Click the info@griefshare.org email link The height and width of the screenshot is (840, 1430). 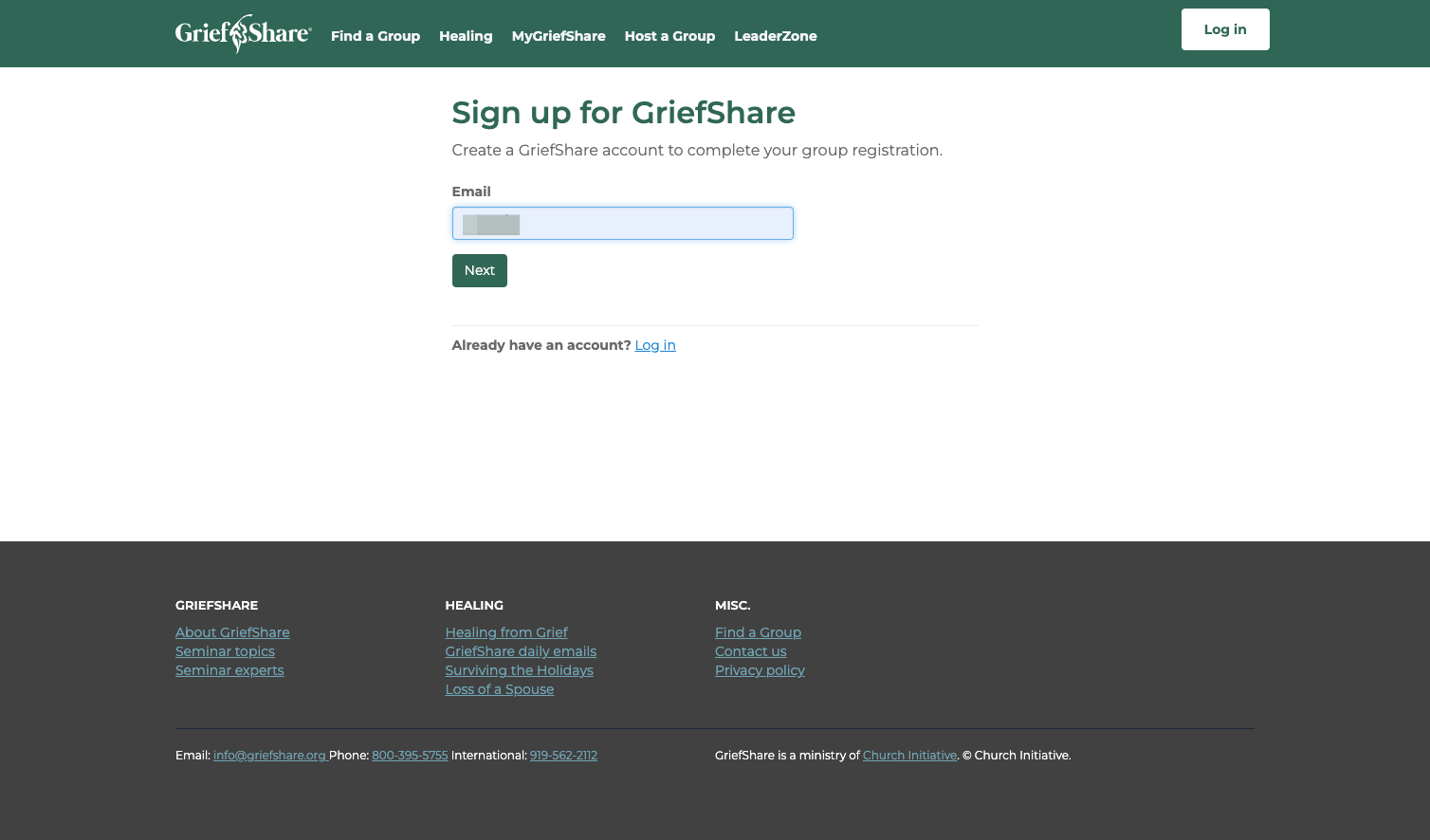click(x=270, y=756)
